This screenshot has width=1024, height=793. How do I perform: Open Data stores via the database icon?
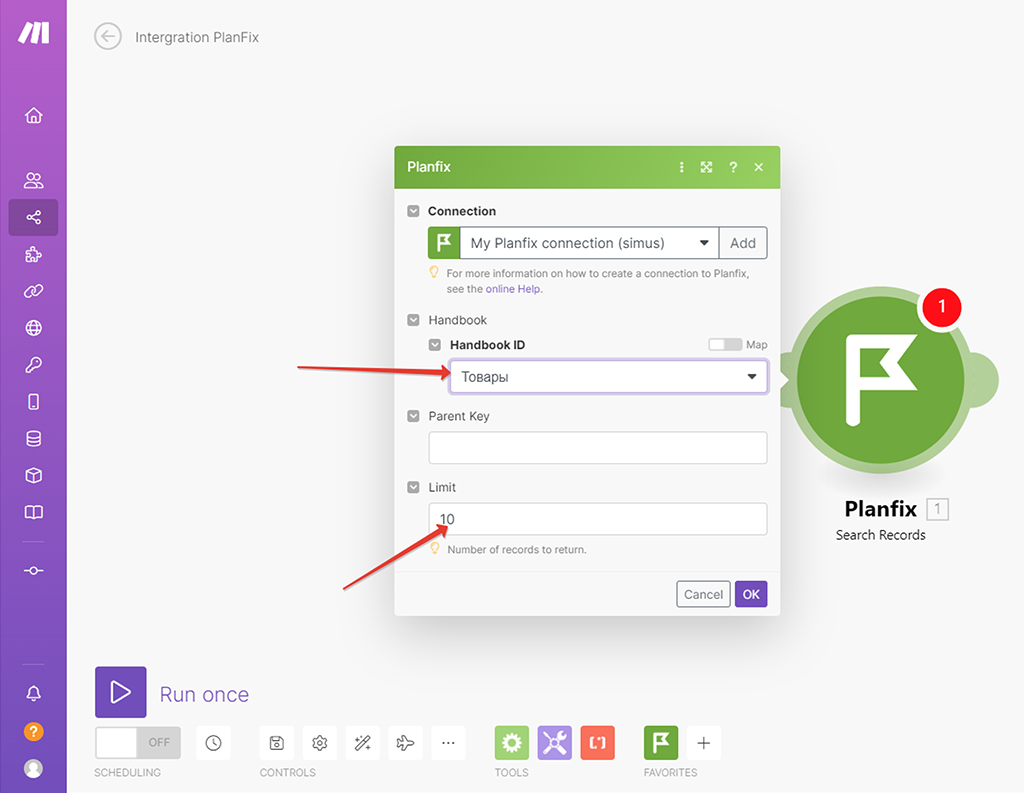tap(33, 438)
